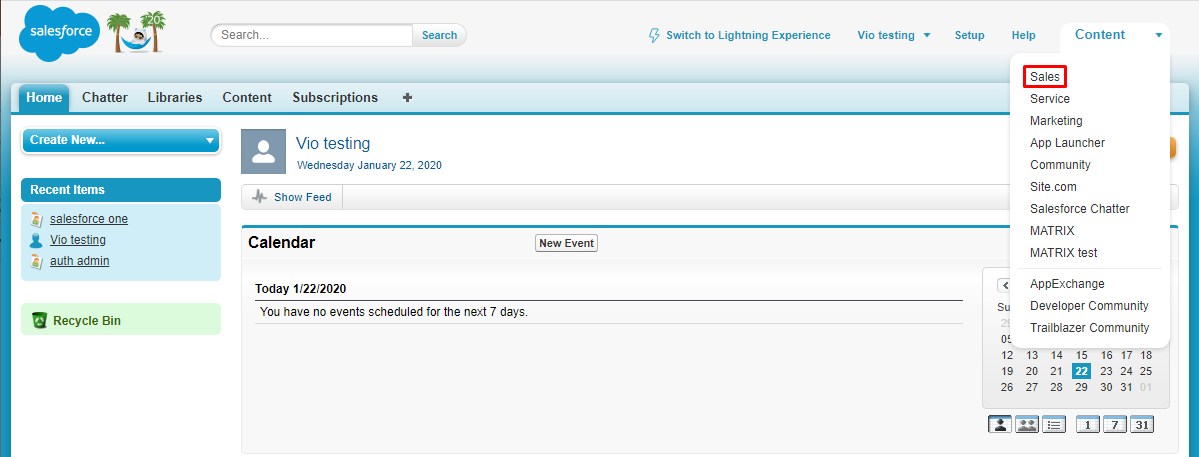
Task: Select MATRIX from the app menu
Action: click(x=1052, y=231)
